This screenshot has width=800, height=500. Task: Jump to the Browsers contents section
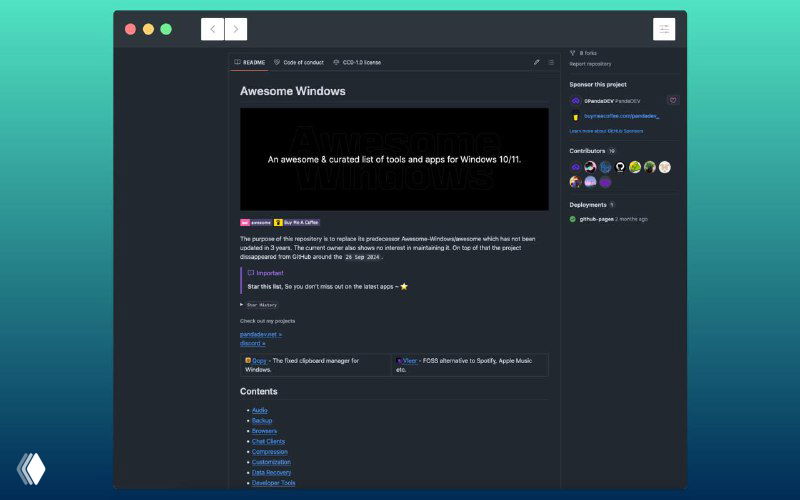coord(264,431)
